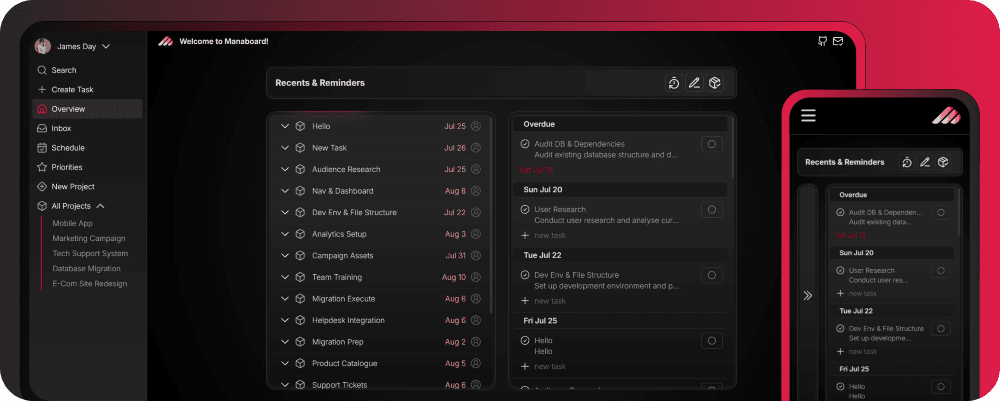This screenshot has width=1000, height=401.
Task: Click the cube projects icon in the desktop panel
Action: click(715, 83)
